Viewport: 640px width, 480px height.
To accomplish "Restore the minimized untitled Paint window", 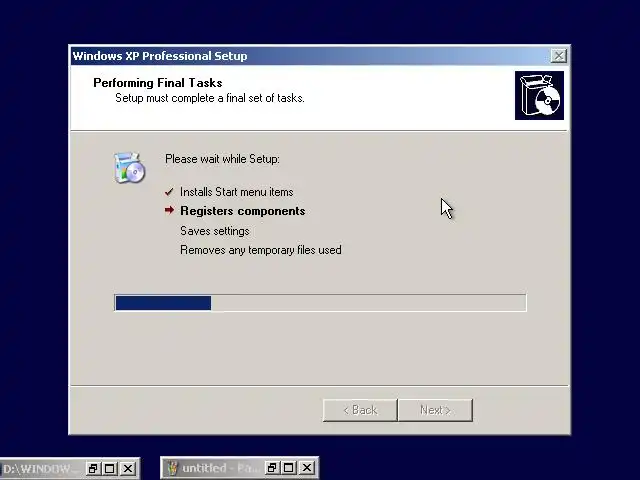I will (x=271, y=468).
